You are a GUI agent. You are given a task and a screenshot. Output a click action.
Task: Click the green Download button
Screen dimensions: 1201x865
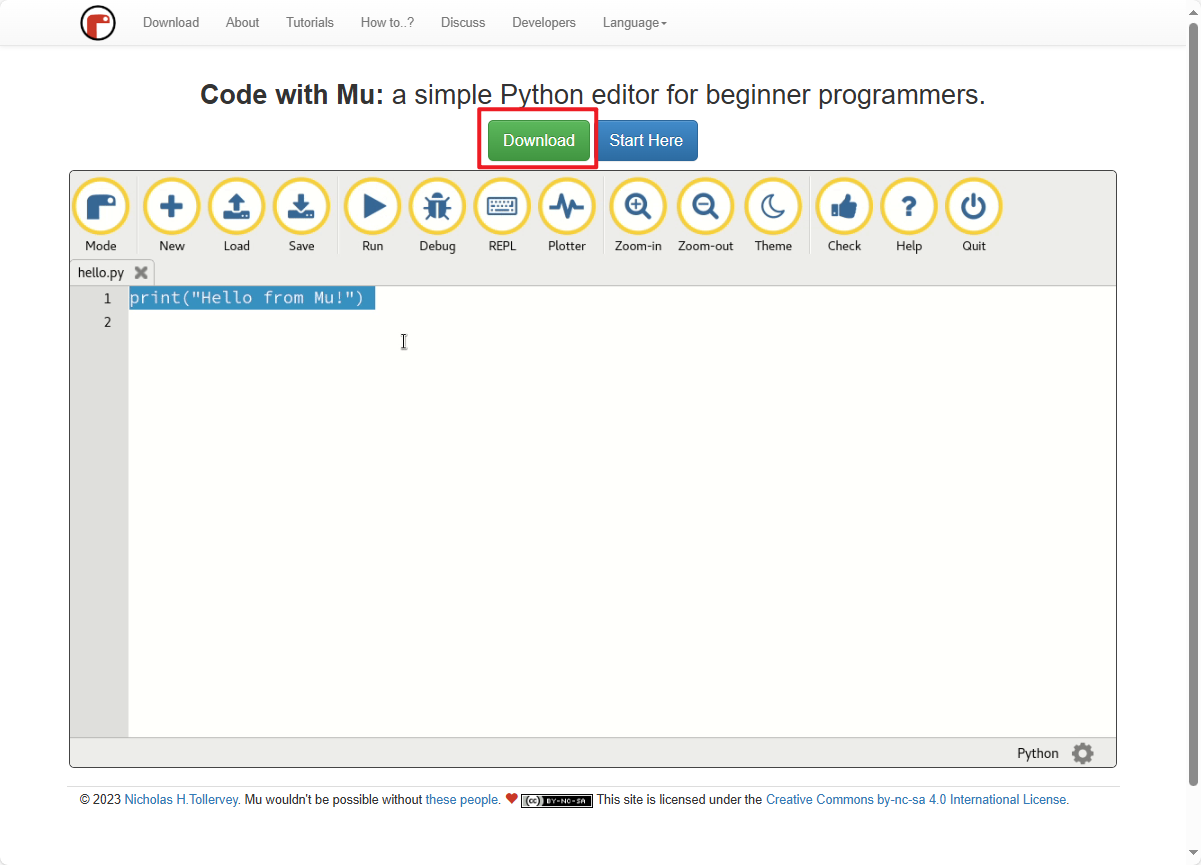tap(539, 140)
